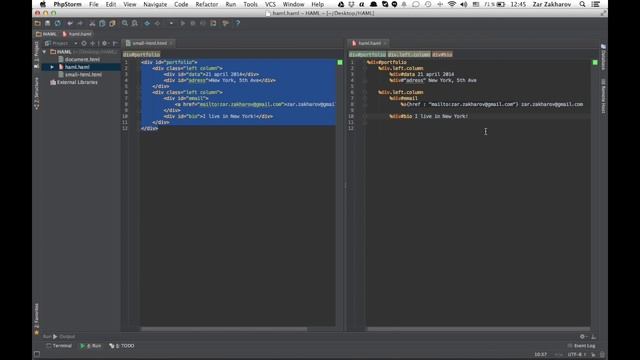Screen dimensions: 640x360
Task: Open the Apple menu
Action: 42,4
